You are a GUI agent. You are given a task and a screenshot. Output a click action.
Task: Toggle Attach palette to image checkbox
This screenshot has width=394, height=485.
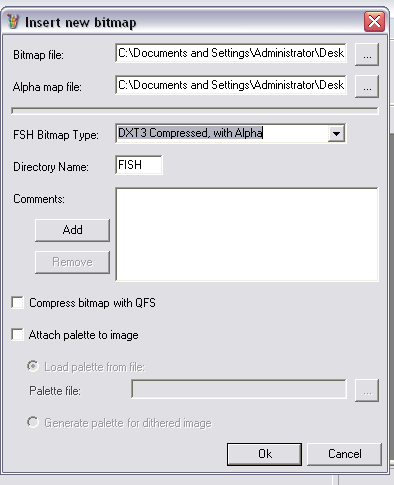(x=17, y=334)
